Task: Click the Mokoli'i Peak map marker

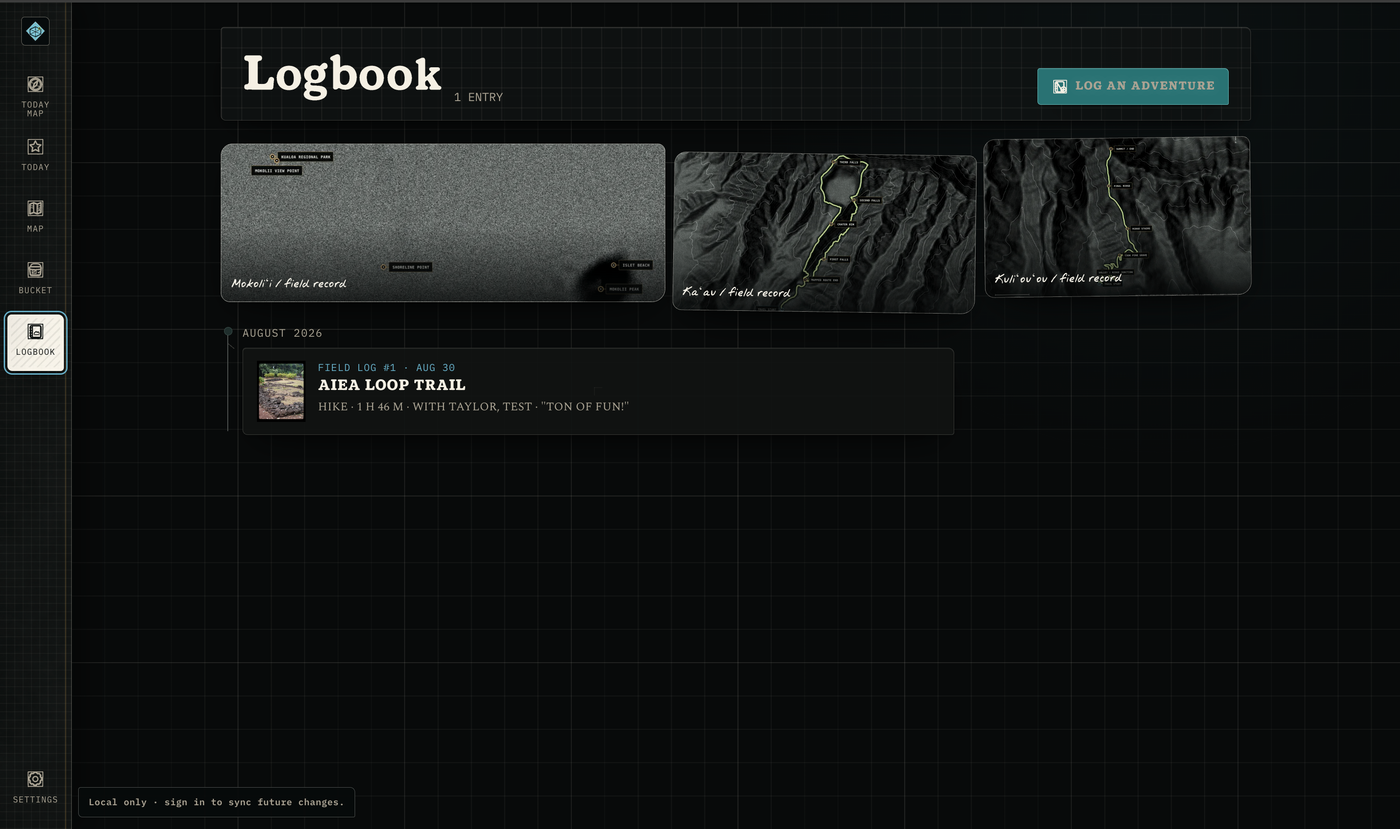Action: (x=601, y=289)
